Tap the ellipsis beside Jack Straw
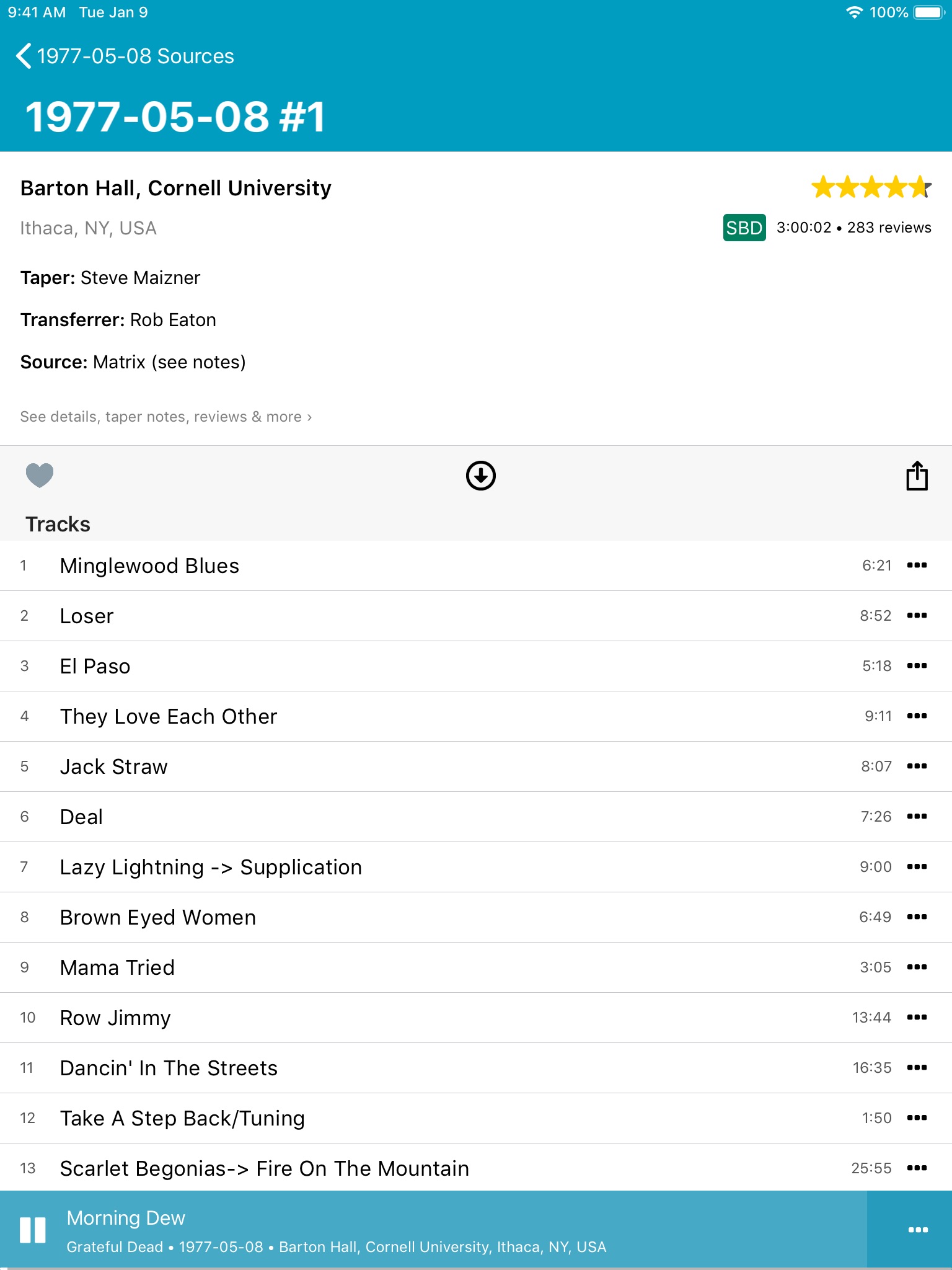Screen dimensions: 952x1270 917,766
